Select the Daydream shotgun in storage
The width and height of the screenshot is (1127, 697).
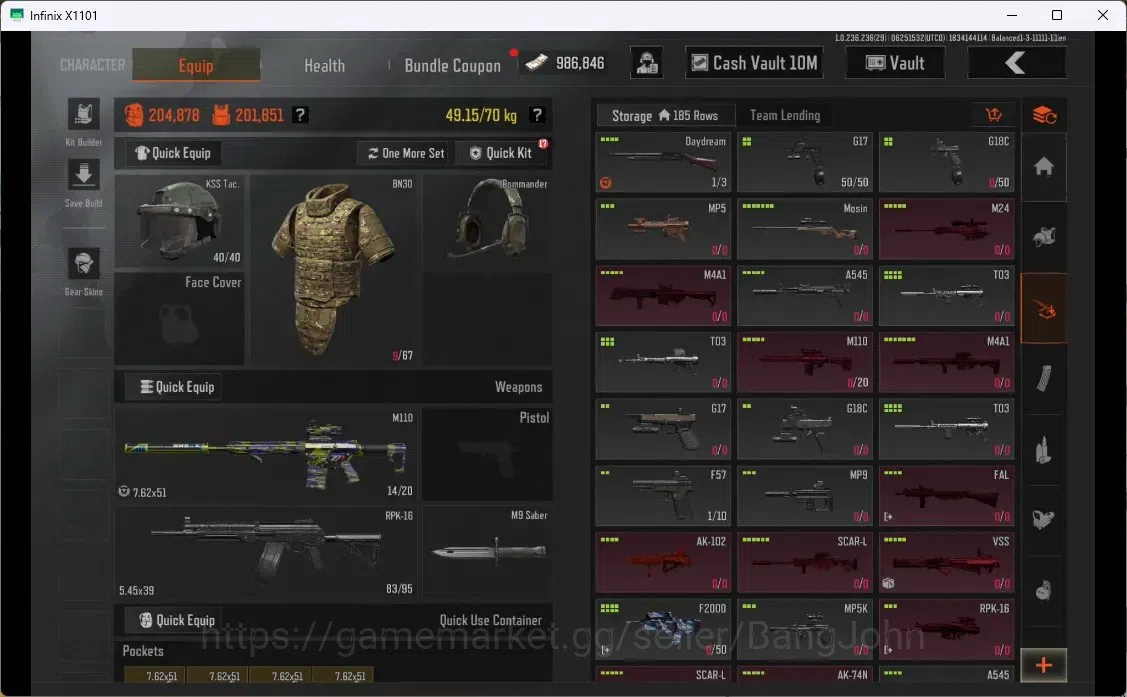pyautogui.click(x=663, y=162)
